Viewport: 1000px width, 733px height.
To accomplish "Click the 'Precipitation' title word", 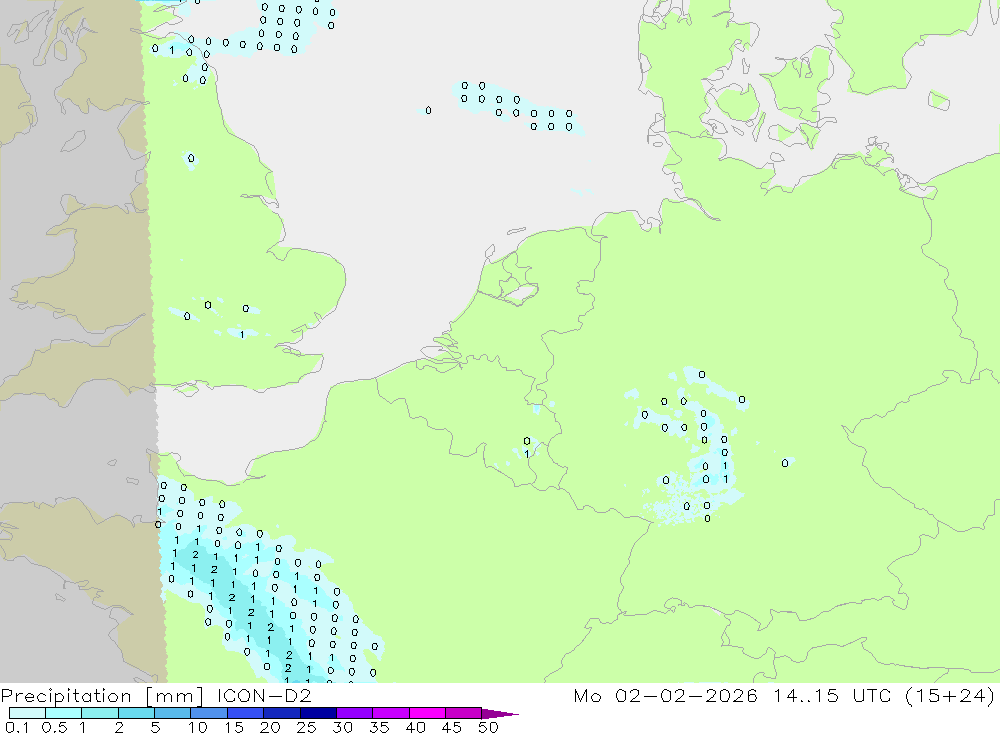I will point(66,696).
